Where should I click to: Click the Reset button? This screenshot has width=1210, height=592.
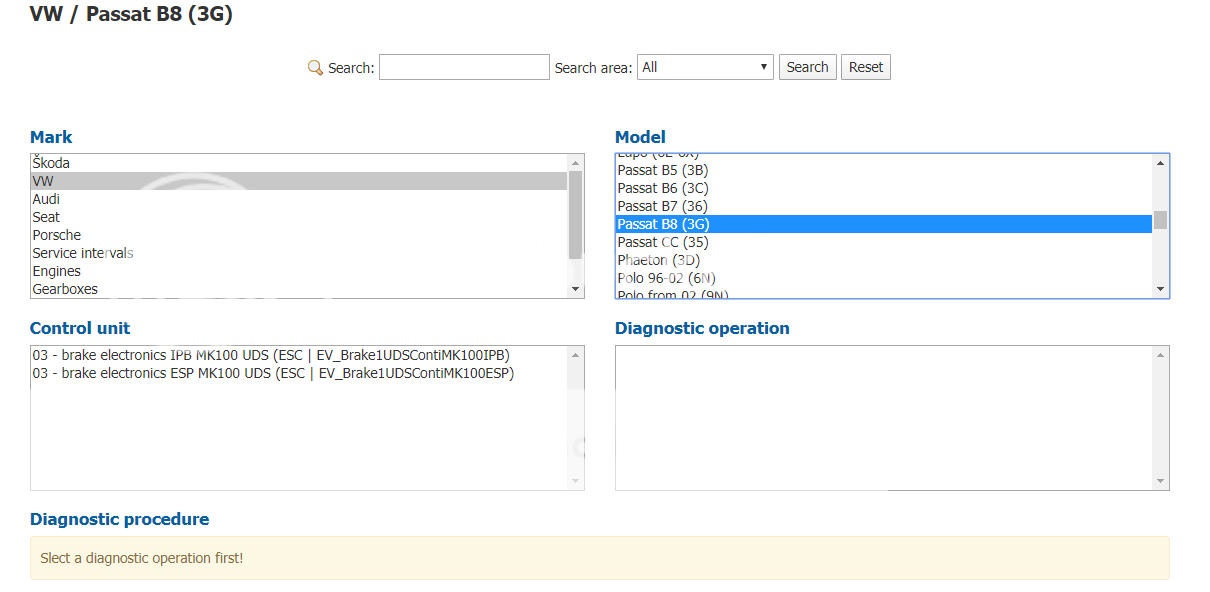[x=866, y=67]
